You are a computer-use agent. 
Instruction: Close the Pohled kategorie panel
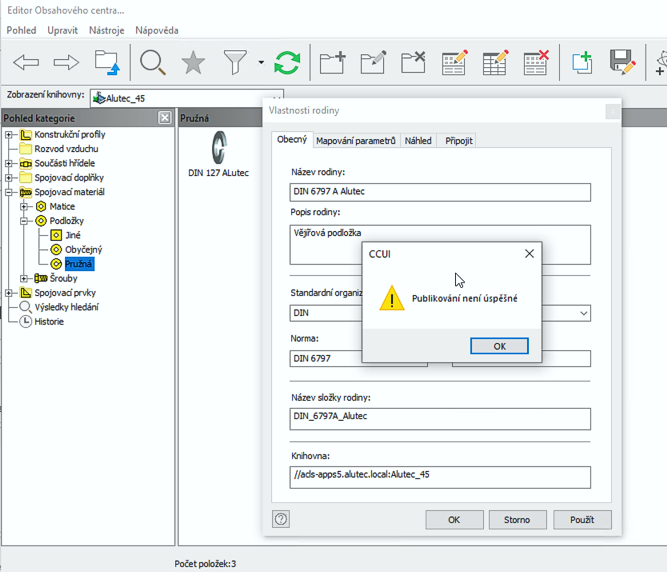(x=165, y=118)
